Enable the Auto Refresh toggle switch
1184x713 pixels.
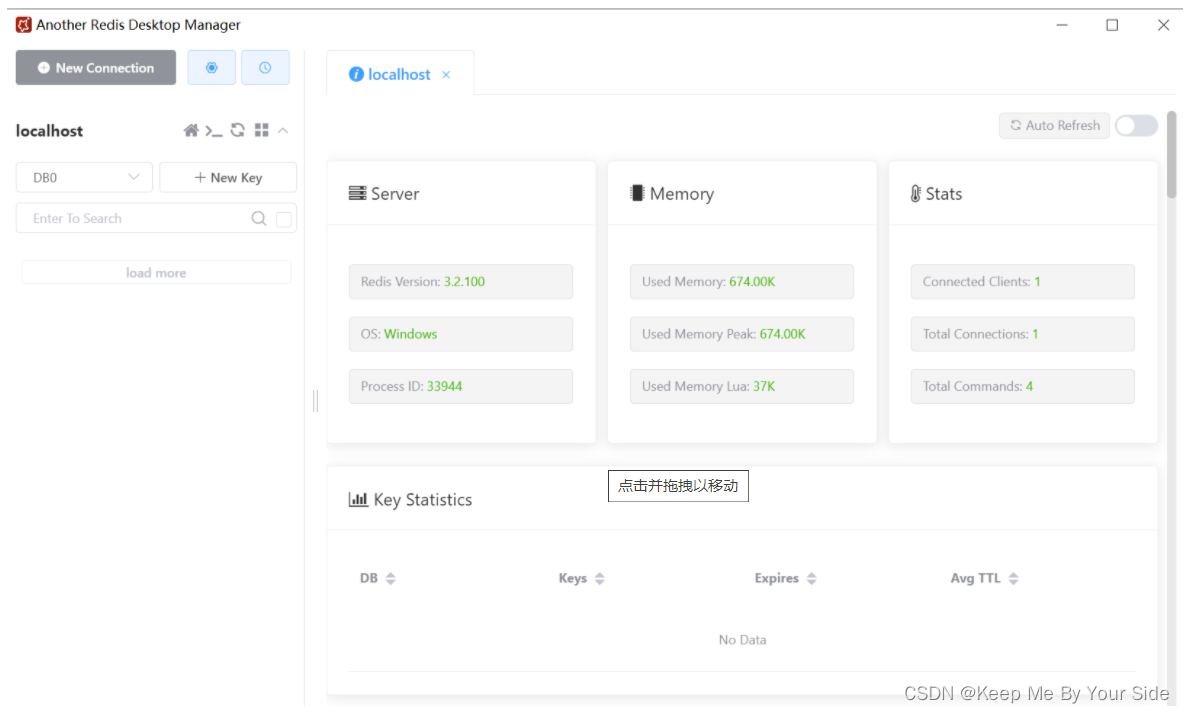1136,125
